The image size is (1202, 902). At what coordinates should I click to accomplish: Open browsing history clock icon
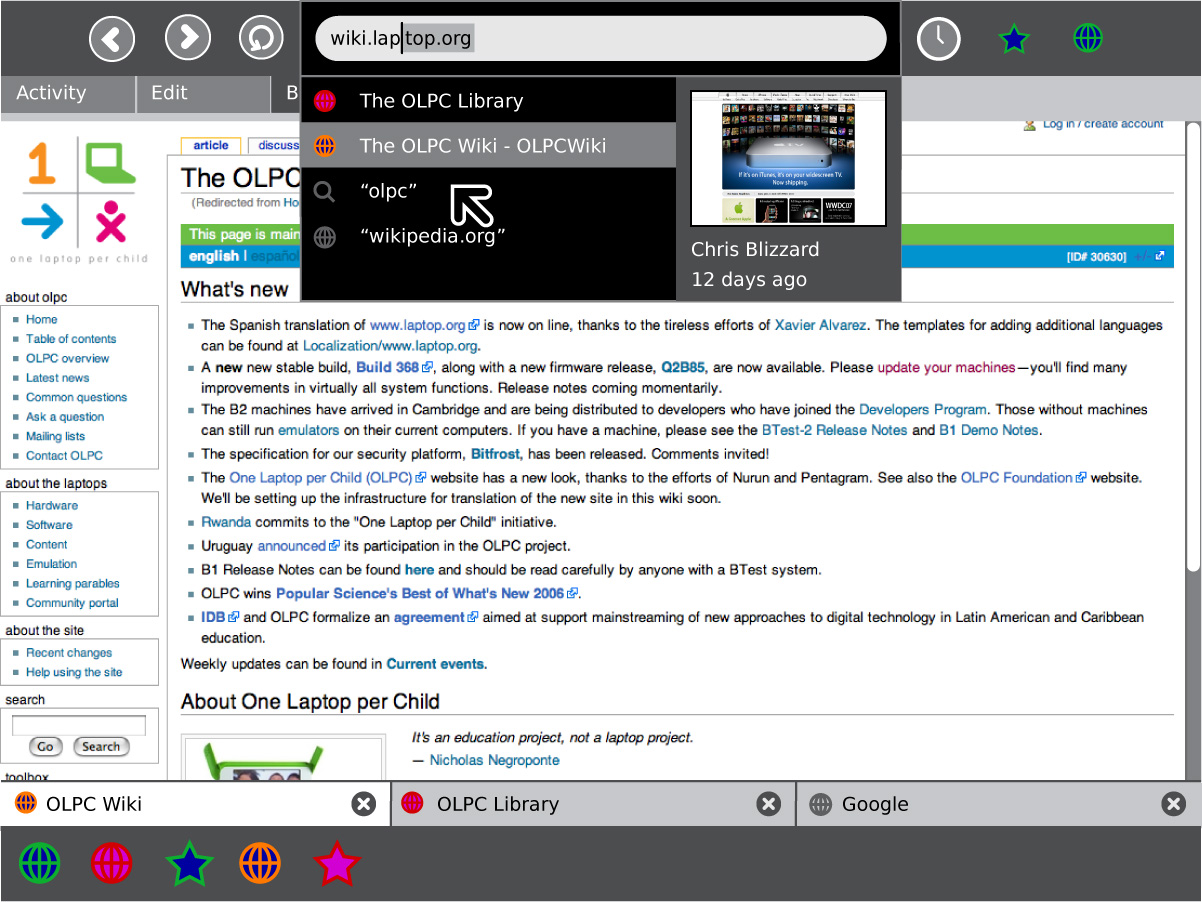938,39
